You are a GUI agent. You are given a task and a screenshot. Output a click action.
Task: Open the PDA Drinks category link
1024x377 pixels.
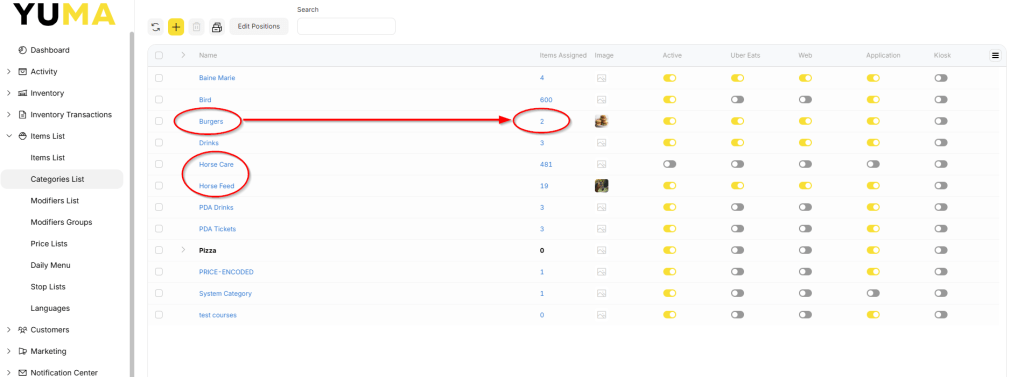[216, 208]
